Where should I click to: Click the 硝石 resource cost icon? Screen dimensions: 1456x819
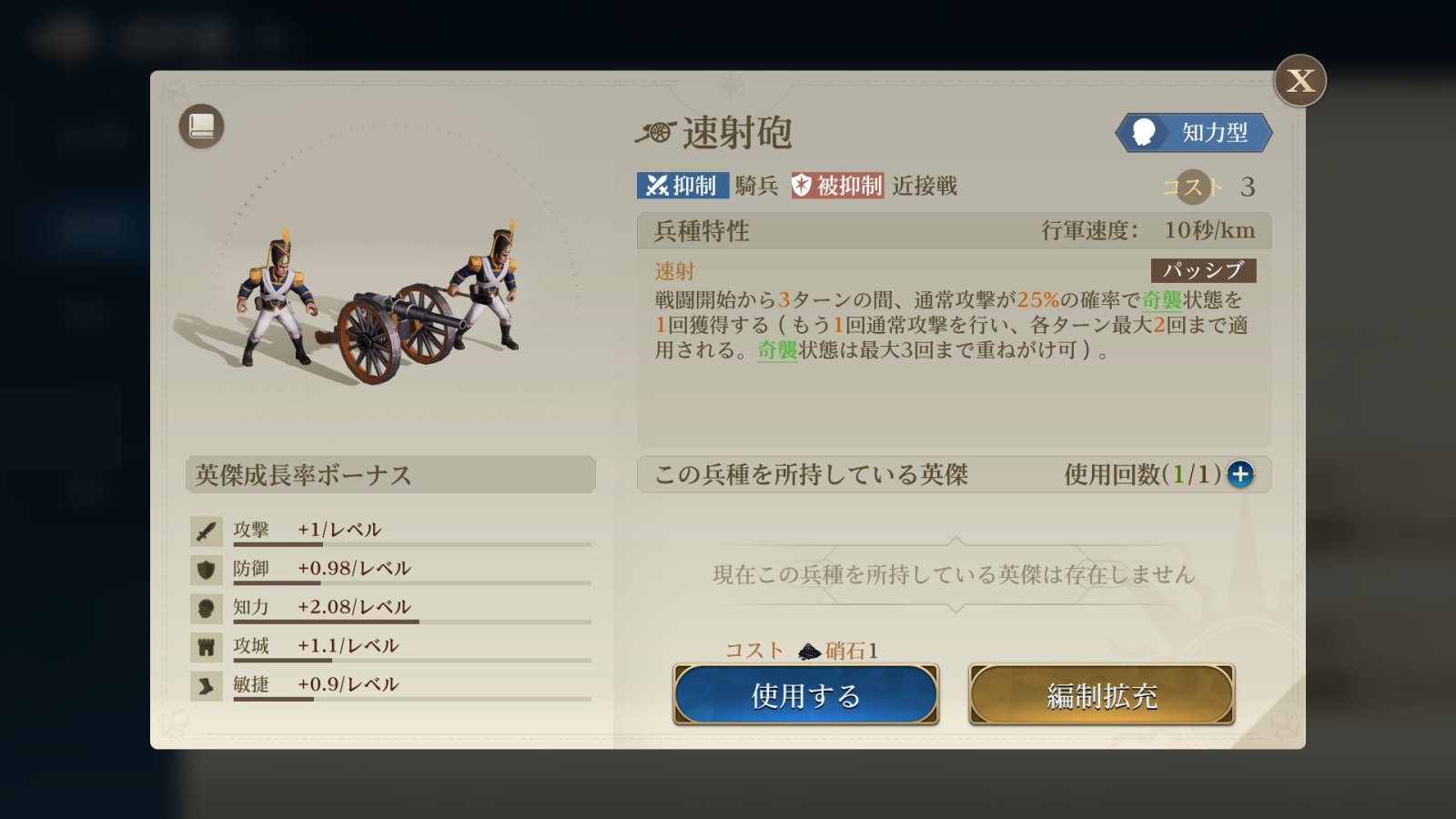(809, 652)
